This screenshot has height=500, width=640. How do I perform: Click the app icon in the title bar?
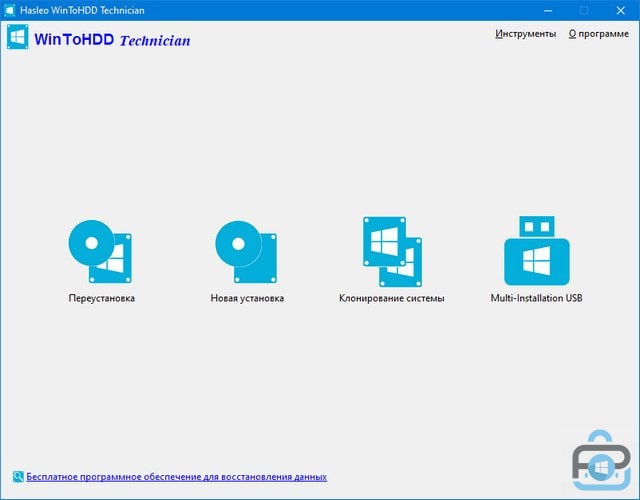coord(9,10)
